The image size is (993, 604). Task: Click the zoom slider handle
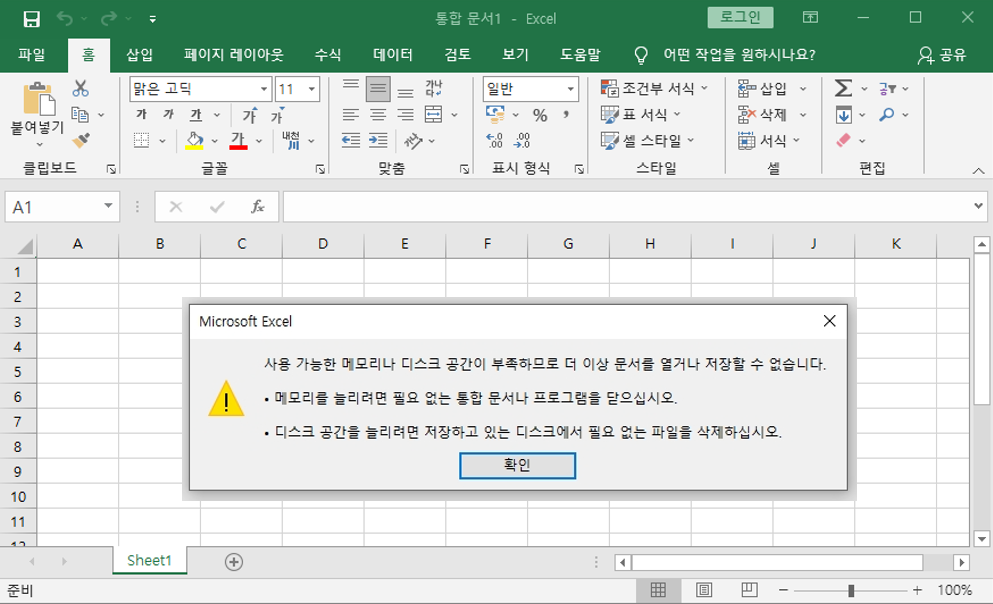click(x=851, y=590)
